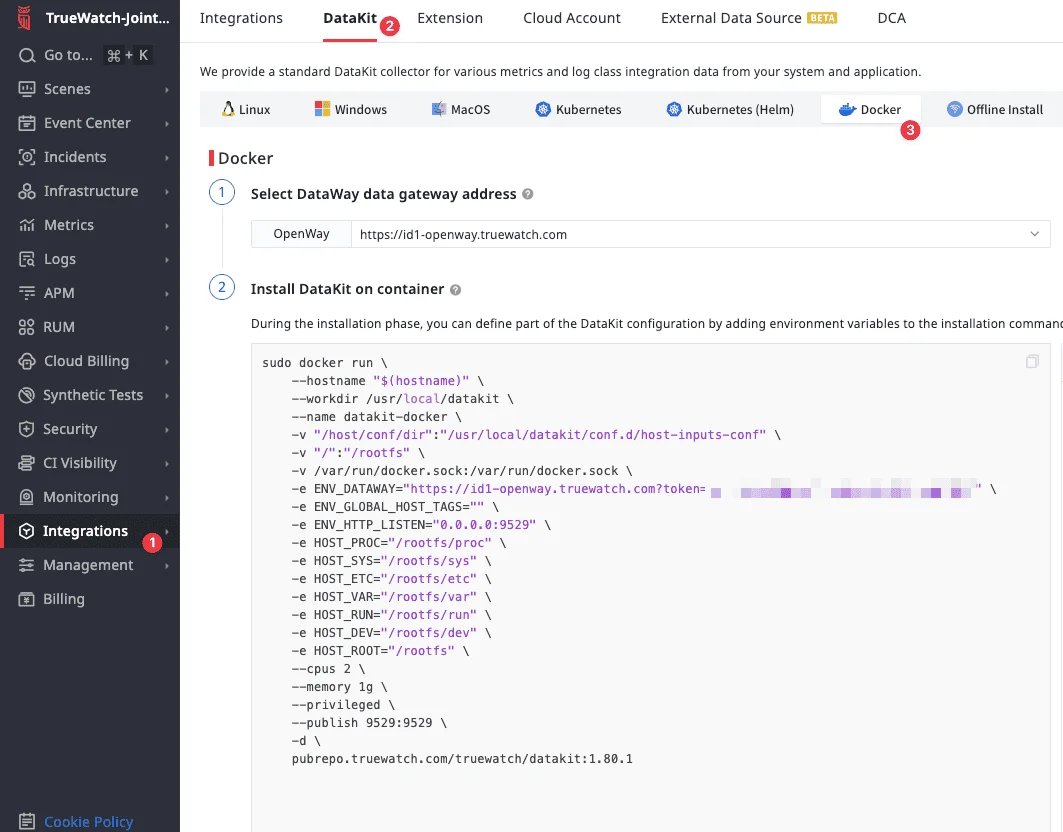
Task: Select the Kubernetes install tab
Action: (578, 109)
